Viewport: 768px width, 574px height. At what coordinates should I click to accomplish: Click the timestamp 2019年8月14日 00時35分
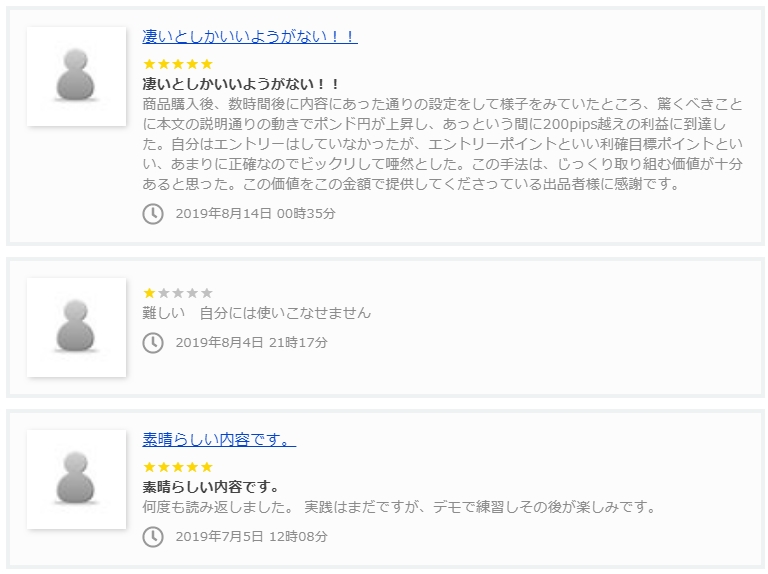(x=255, y=214)
